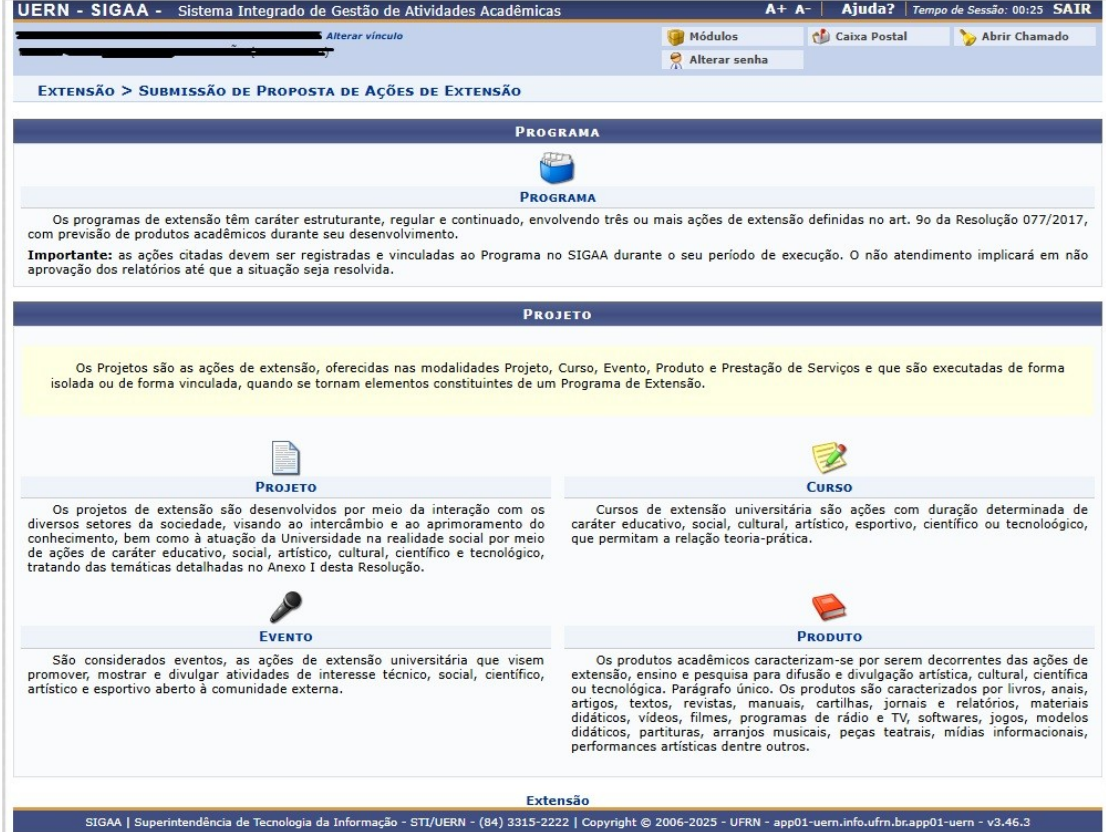This screenshot has height=832, width=1106.
Task: Click the Curso notepad with pencil icon
Action: (829, 458)
